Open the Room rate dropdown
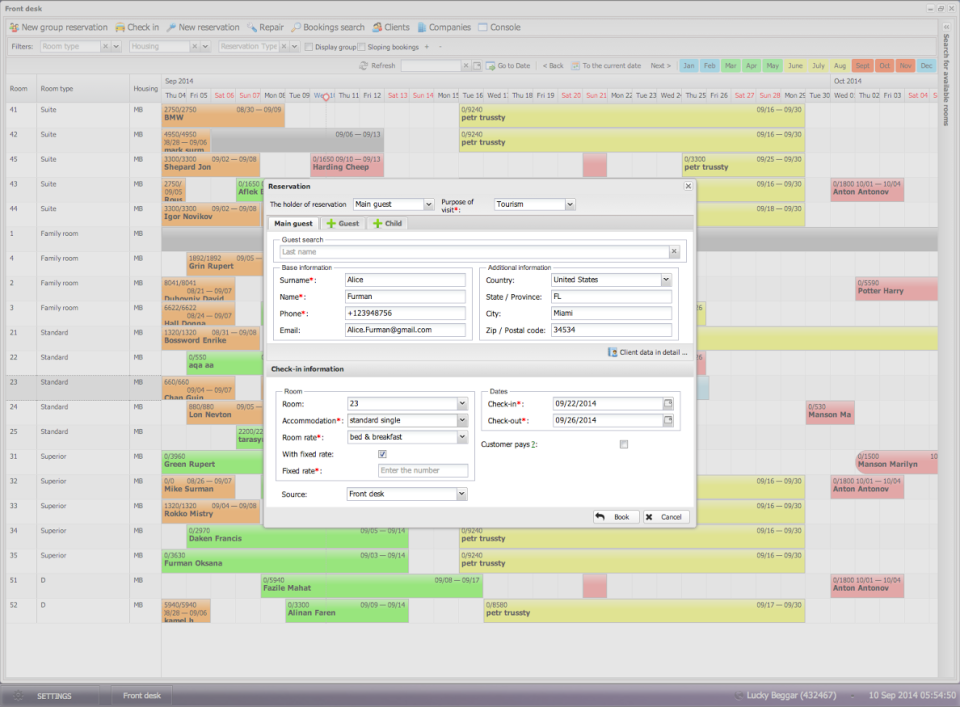Image resolution: width=960 pixels, height=707 pixels. click(462, 437)
